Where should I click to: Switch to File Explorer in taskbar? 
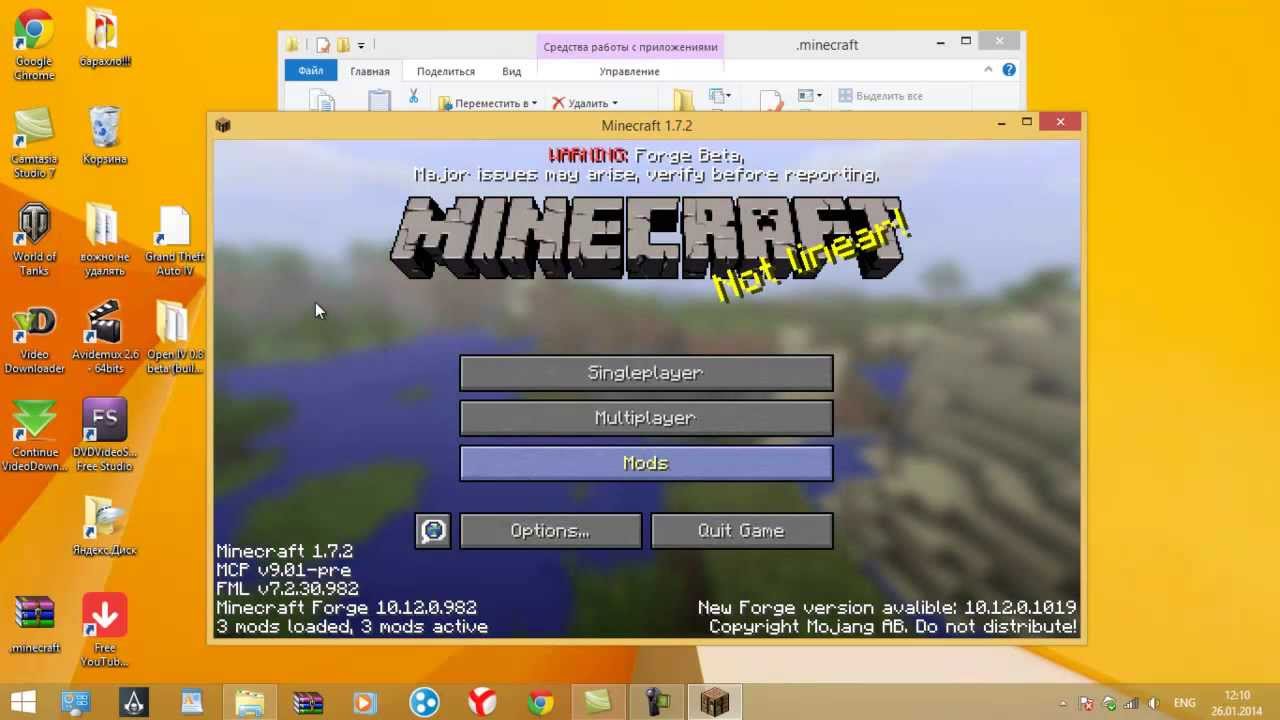(249, 702)
